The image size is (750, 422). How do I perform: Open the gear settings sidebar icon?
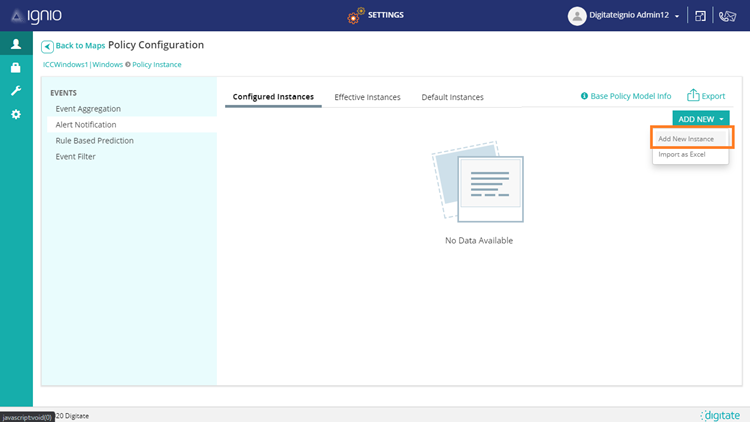[x=15, y=115]
